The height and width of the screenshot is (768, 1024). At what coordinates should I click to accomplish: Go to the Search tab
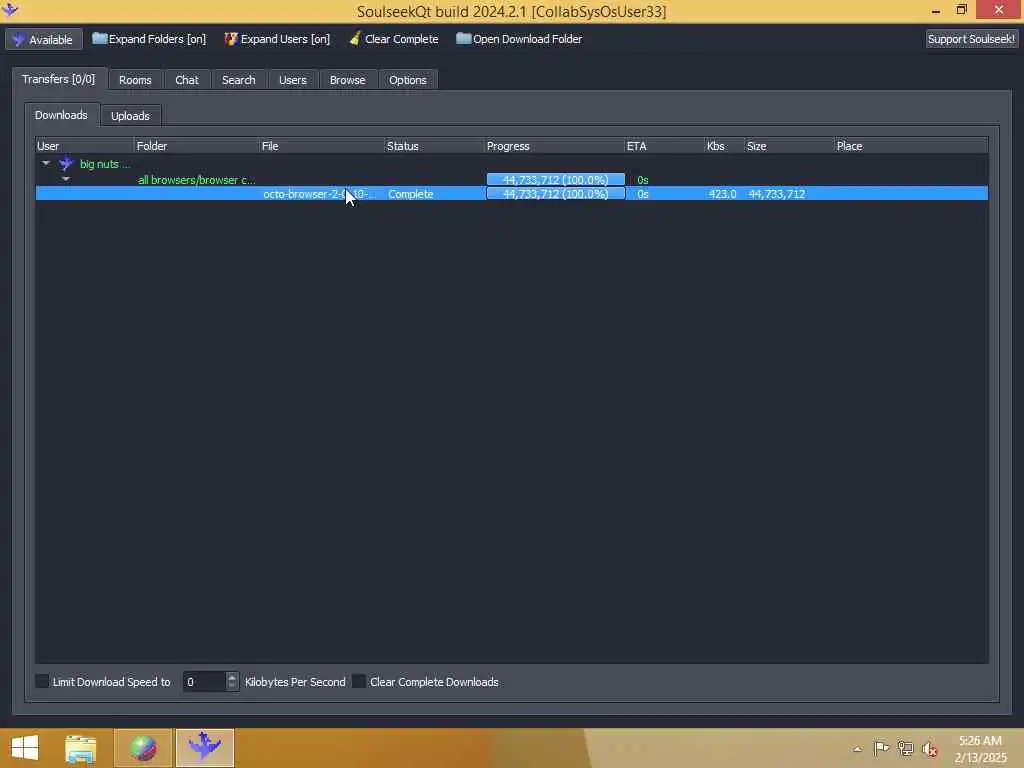point(238,80)
